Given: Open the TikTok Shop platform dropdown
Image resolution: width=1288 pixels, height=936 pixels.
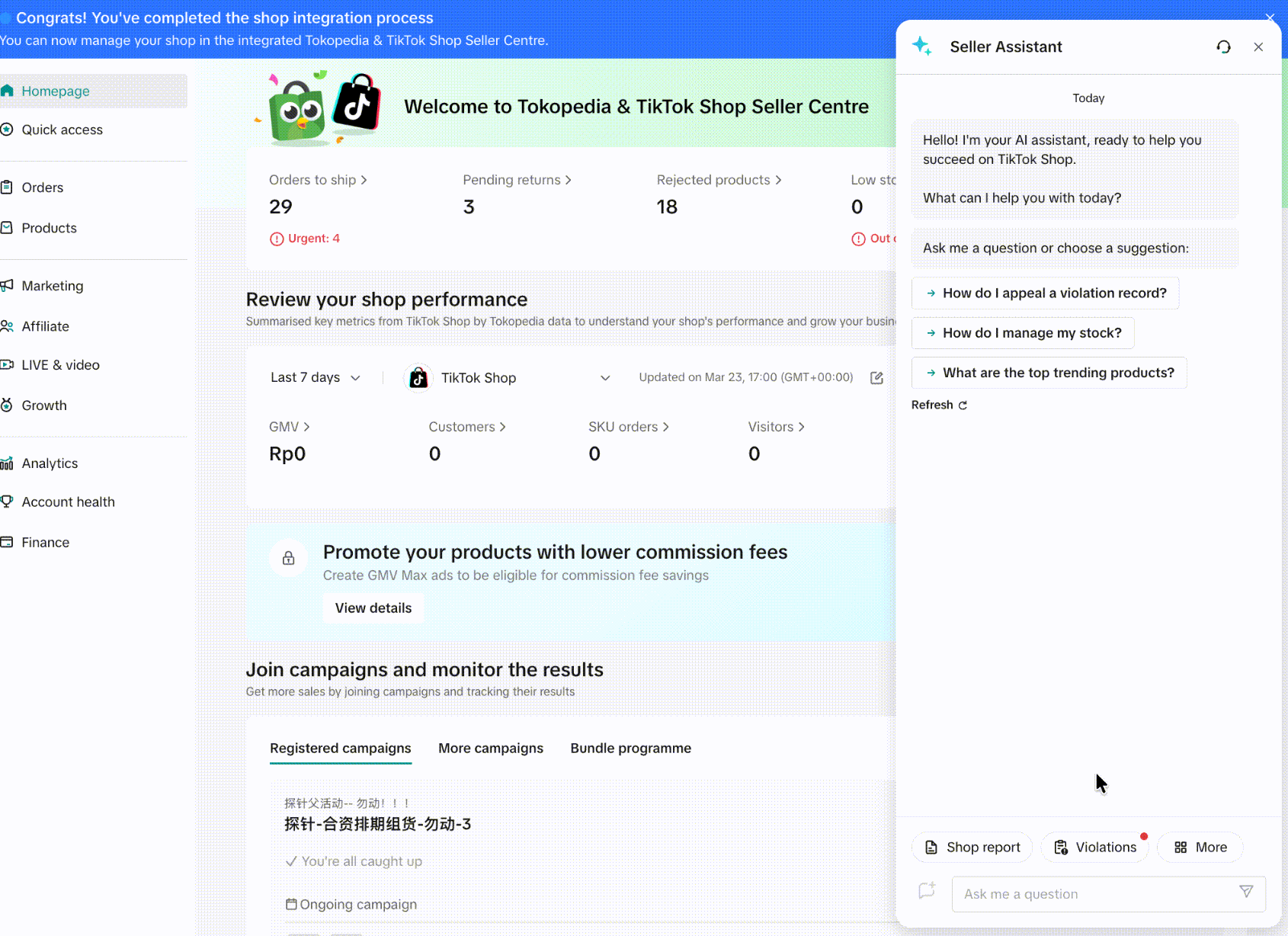Looking at the screenshot, I should point(508,378).
